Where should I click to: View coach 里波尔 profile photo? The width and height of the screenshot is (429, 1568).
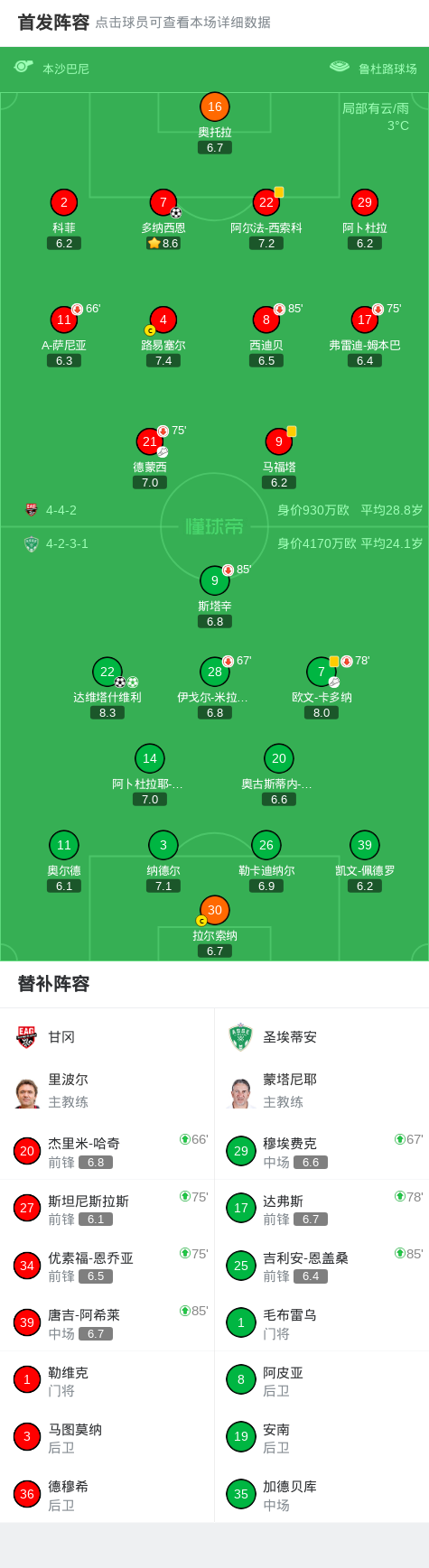(x=27, y=1092)
